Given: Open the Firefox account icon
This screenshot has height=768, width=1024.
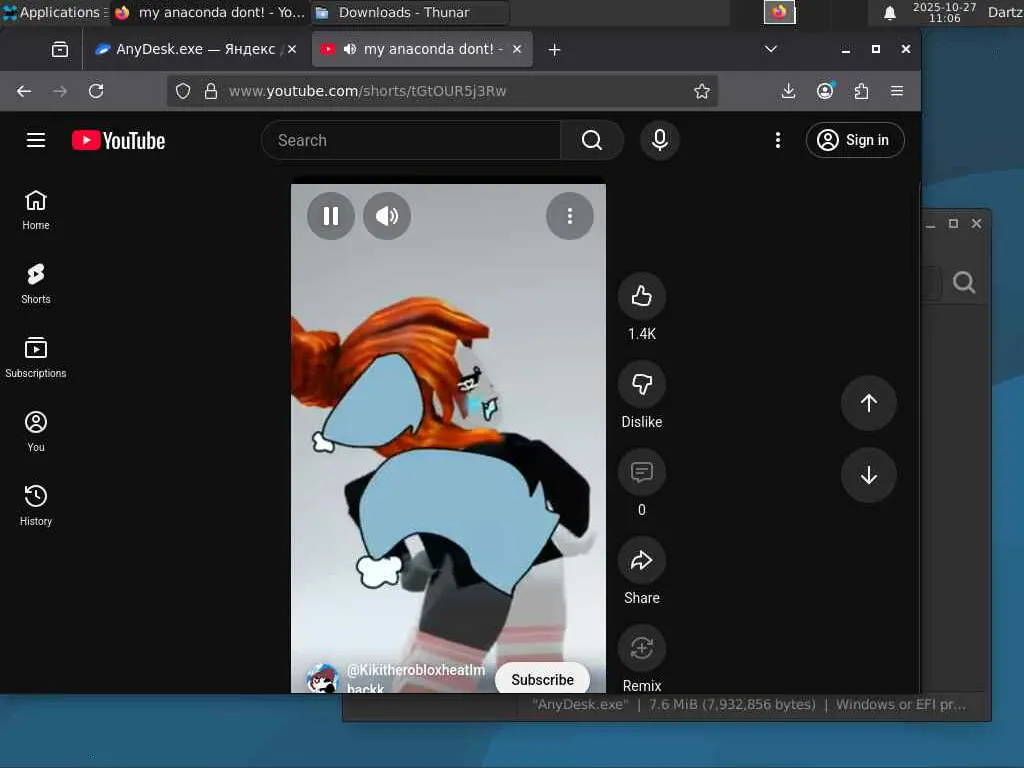Looking at the screenshot, I should click(825, 91).
